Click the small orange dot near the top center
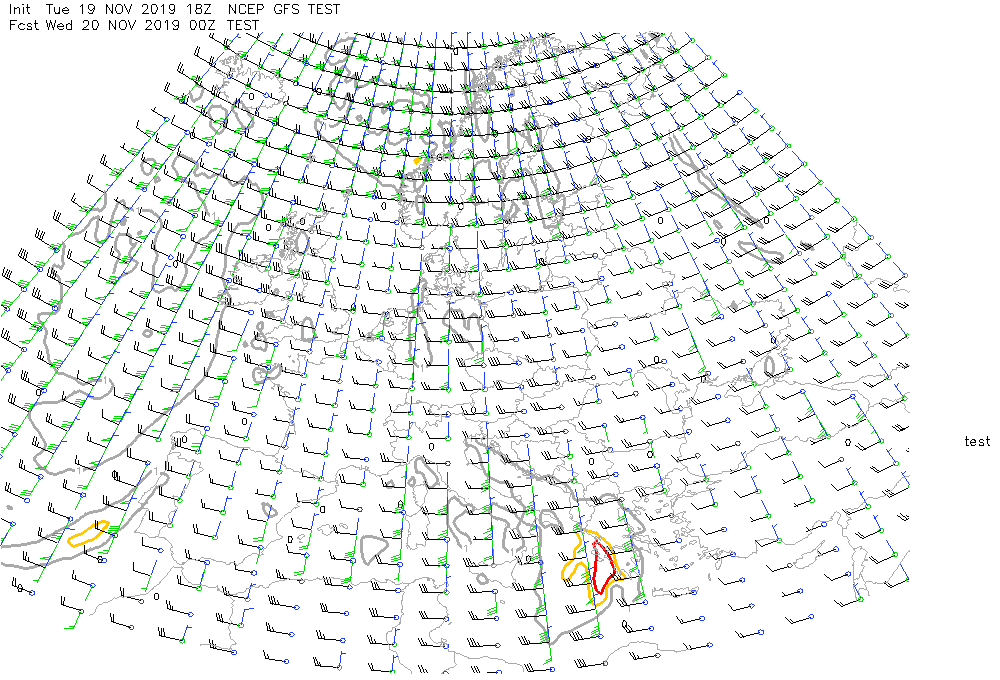 417,161
